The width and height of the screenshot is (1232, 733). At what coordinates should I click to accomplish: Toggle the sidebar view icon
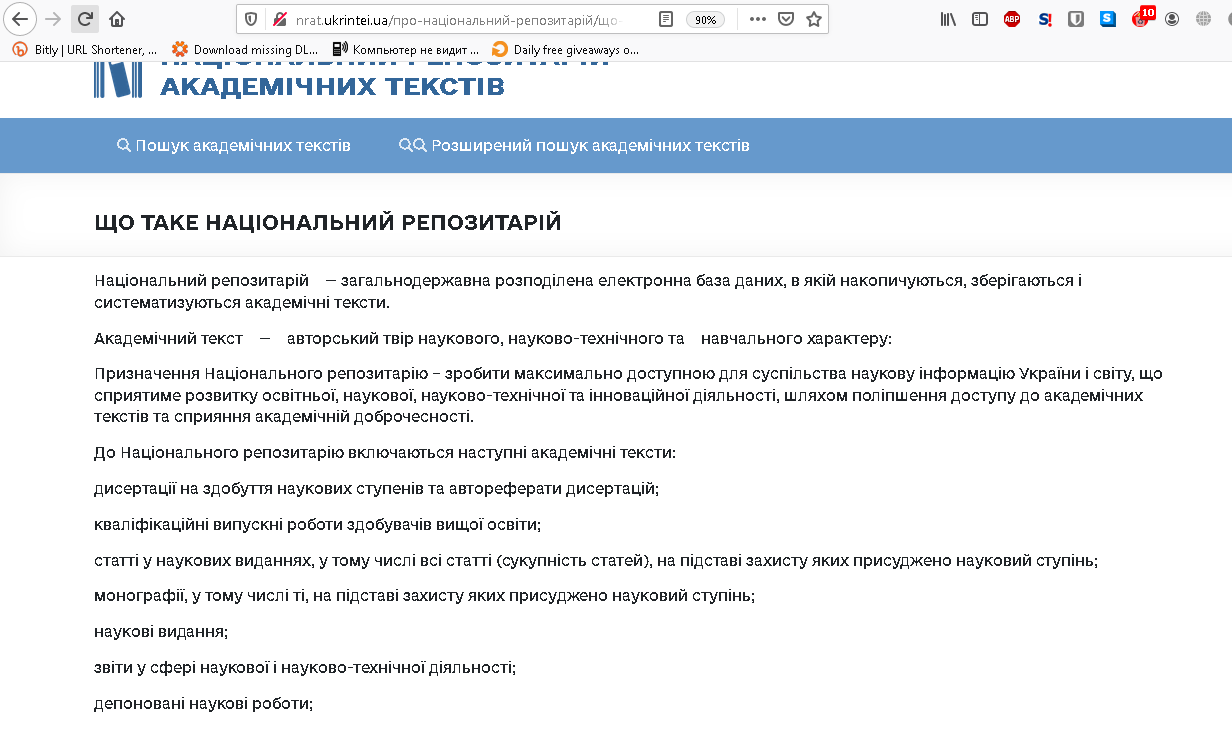pyautogui.click(x=980, y=19)
